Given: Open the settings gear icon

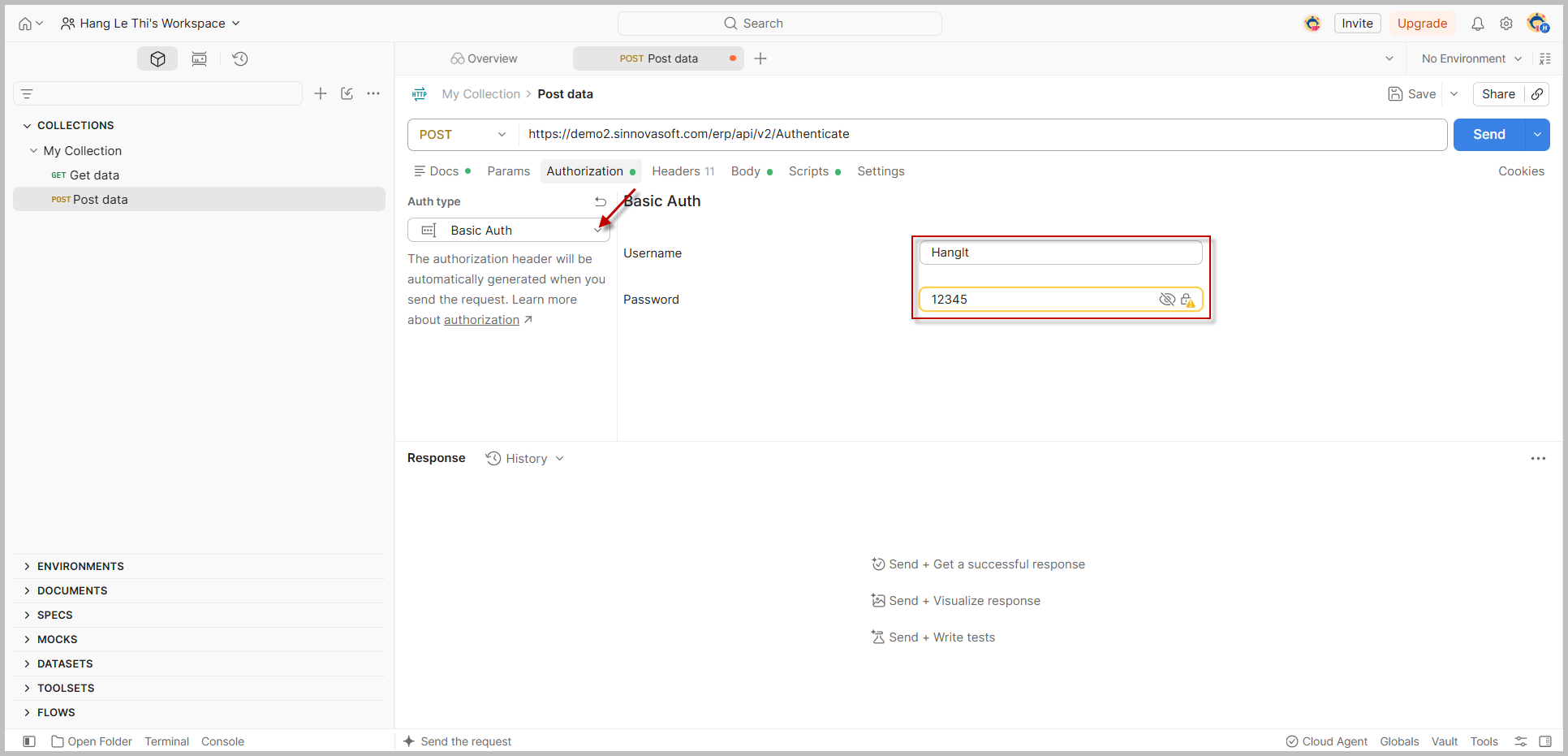Looking at the screenshot, I should [1506, 24].
